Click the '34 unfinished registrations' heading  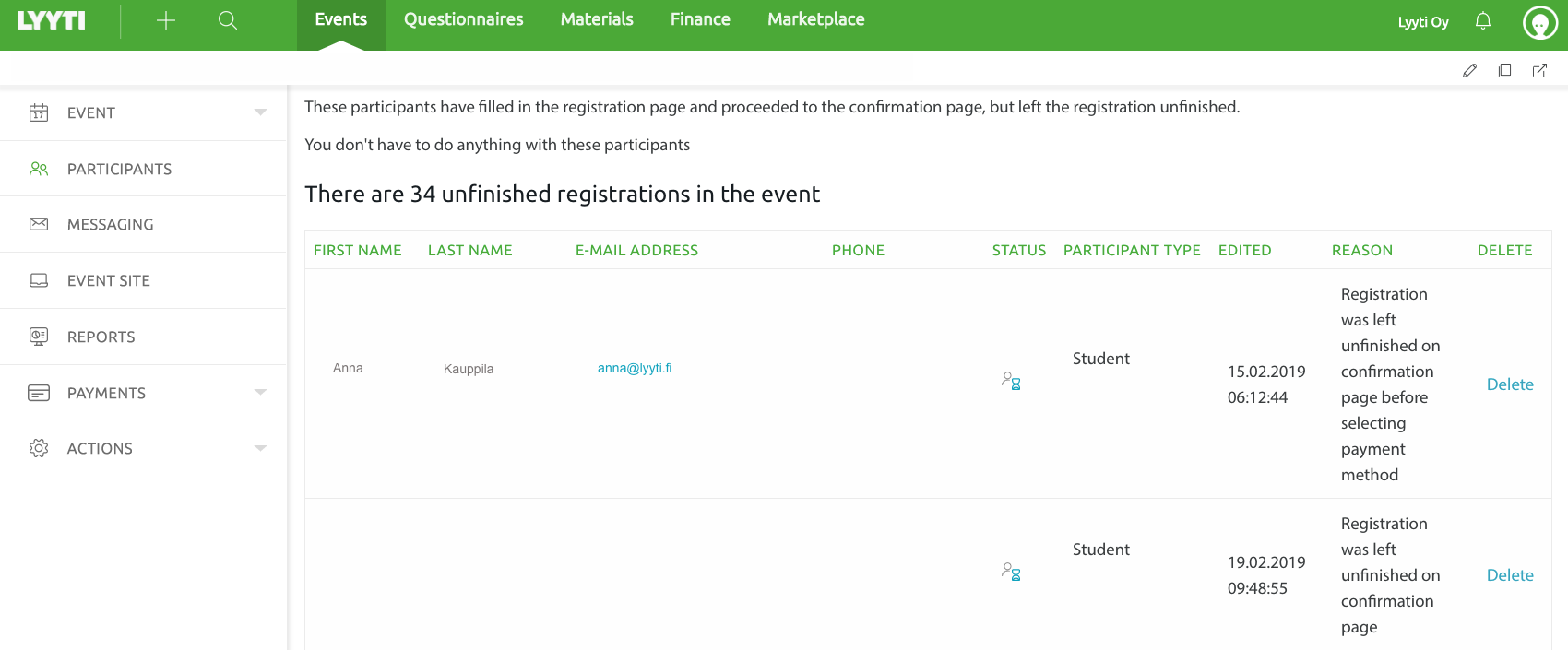point(563,195)
